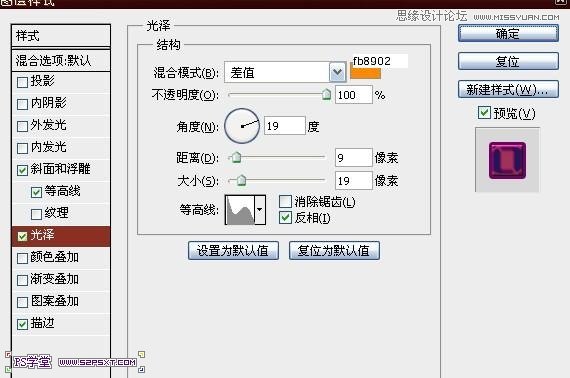Click the 新建样式(W)... button
Viewport: 570px width, 378px height.
tap(508, 89)
